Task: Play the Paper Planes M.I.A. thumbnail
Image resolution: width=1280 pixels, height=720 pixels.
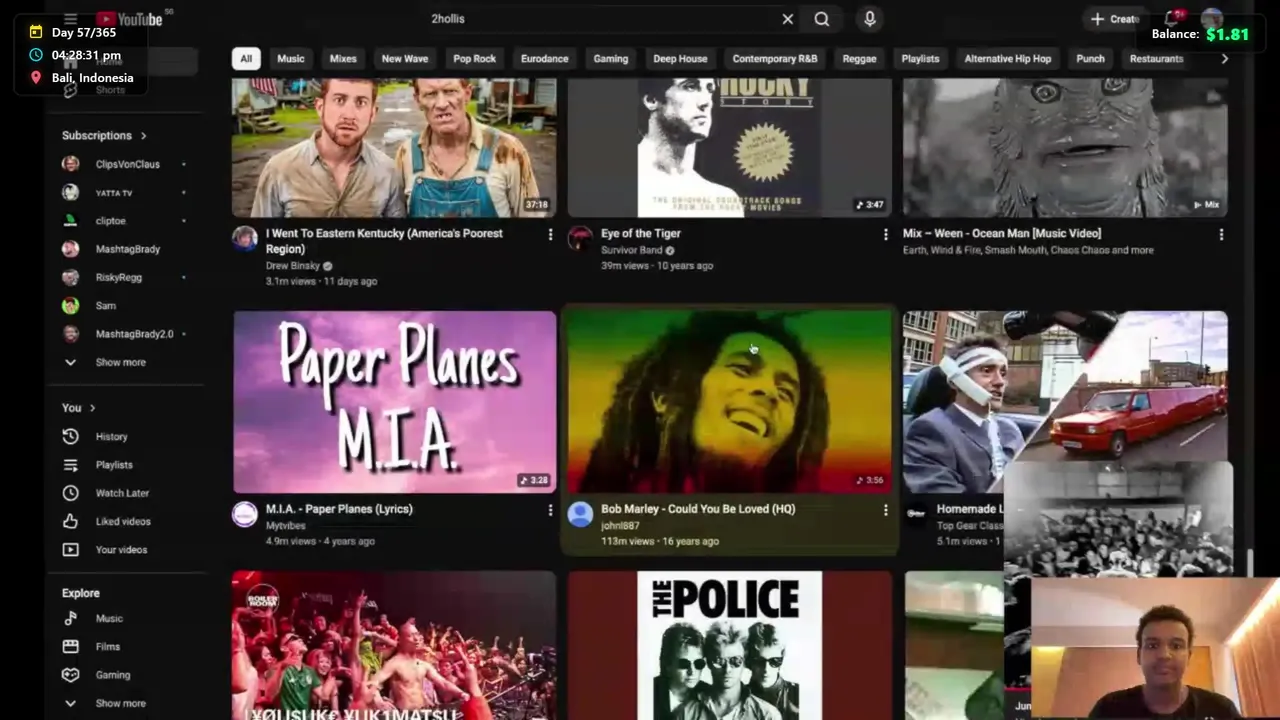Action: (394, 402)
